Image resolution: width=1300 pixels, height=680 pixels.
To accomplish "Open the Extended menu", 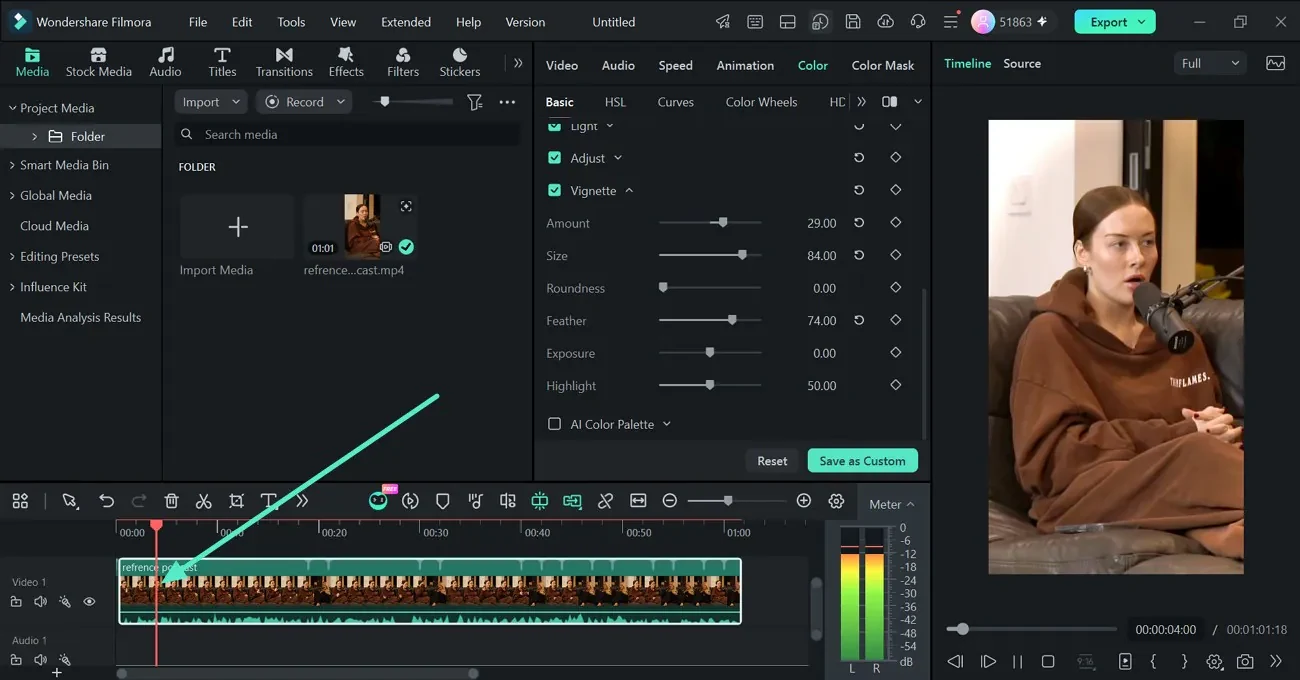I will tap(406, 22).
